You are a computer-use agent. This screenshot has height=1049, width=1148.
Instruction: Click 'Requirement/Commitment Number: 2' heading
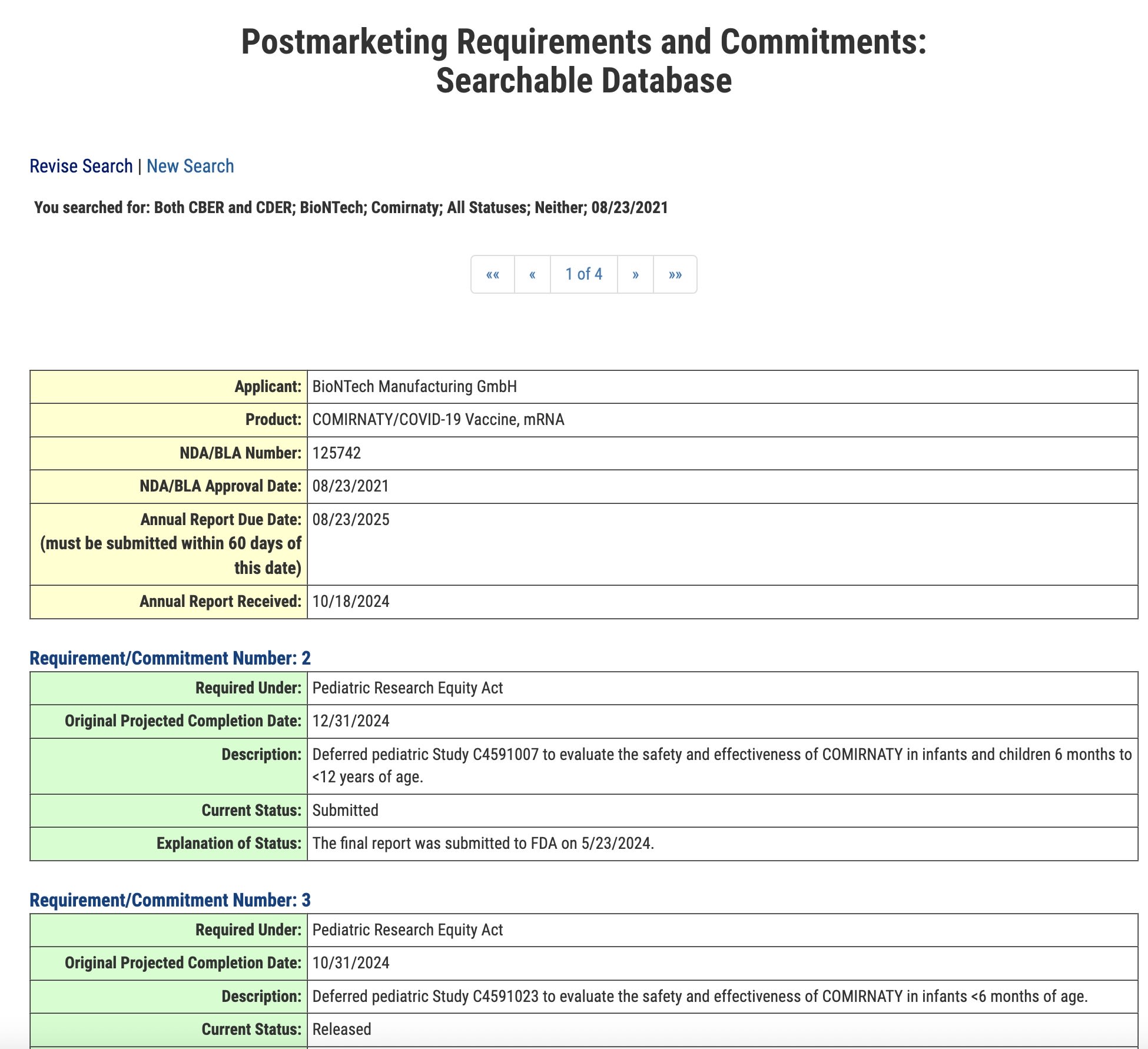coord(170,658)
